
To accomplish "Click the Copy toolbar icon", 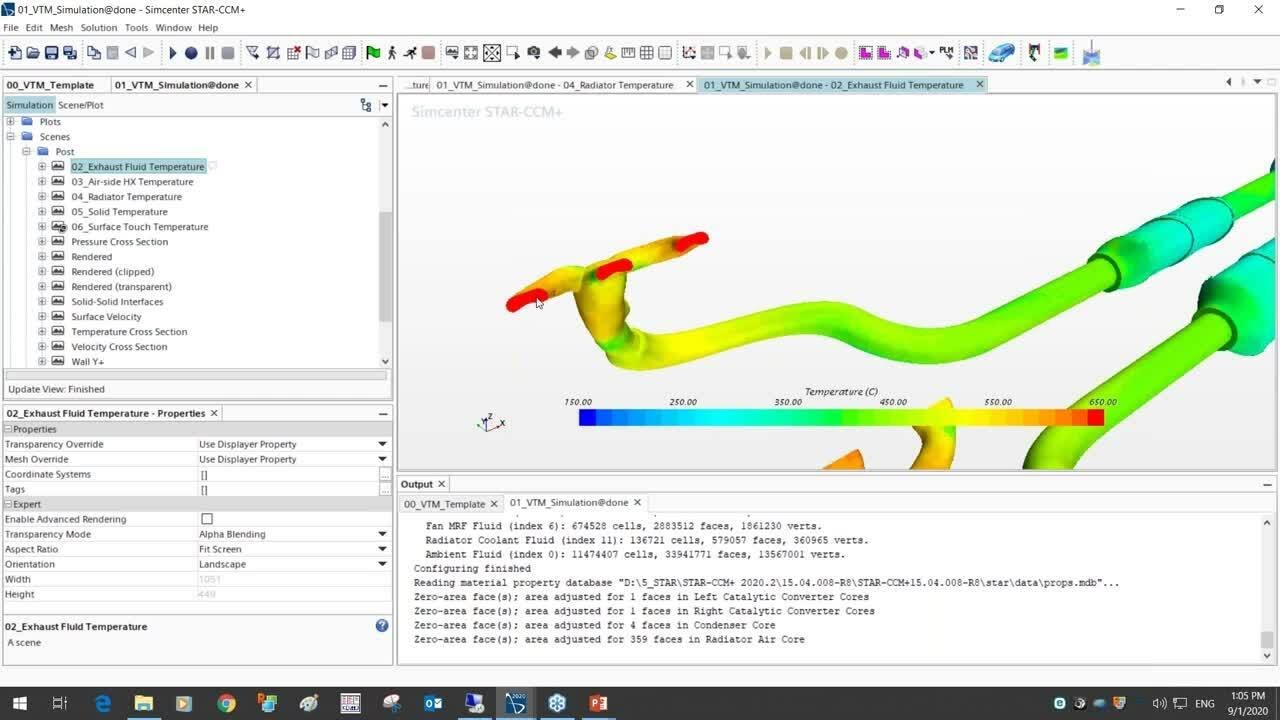I will pos(94,53).
